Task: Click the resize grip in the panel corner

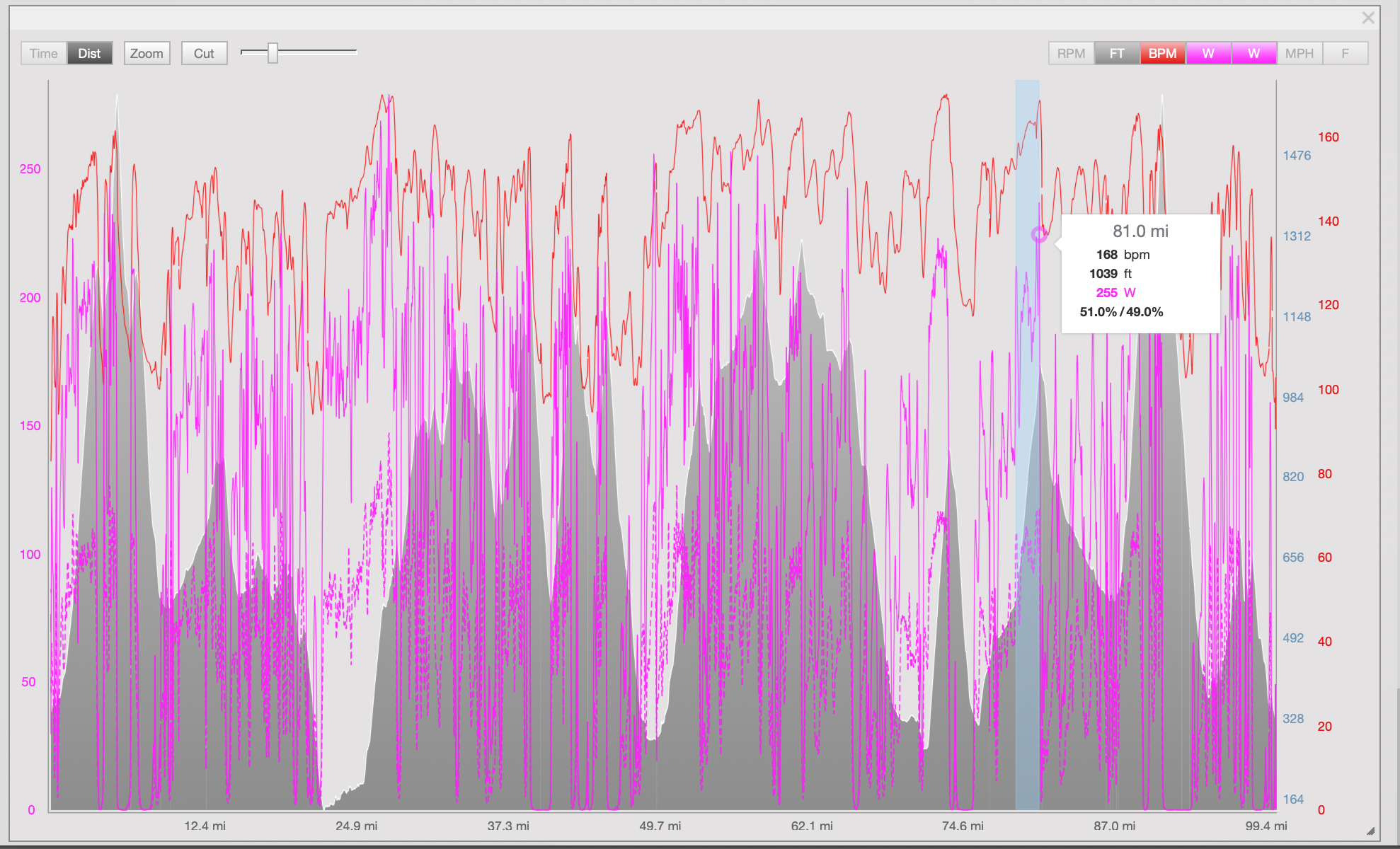Action: click(1370, 831)
